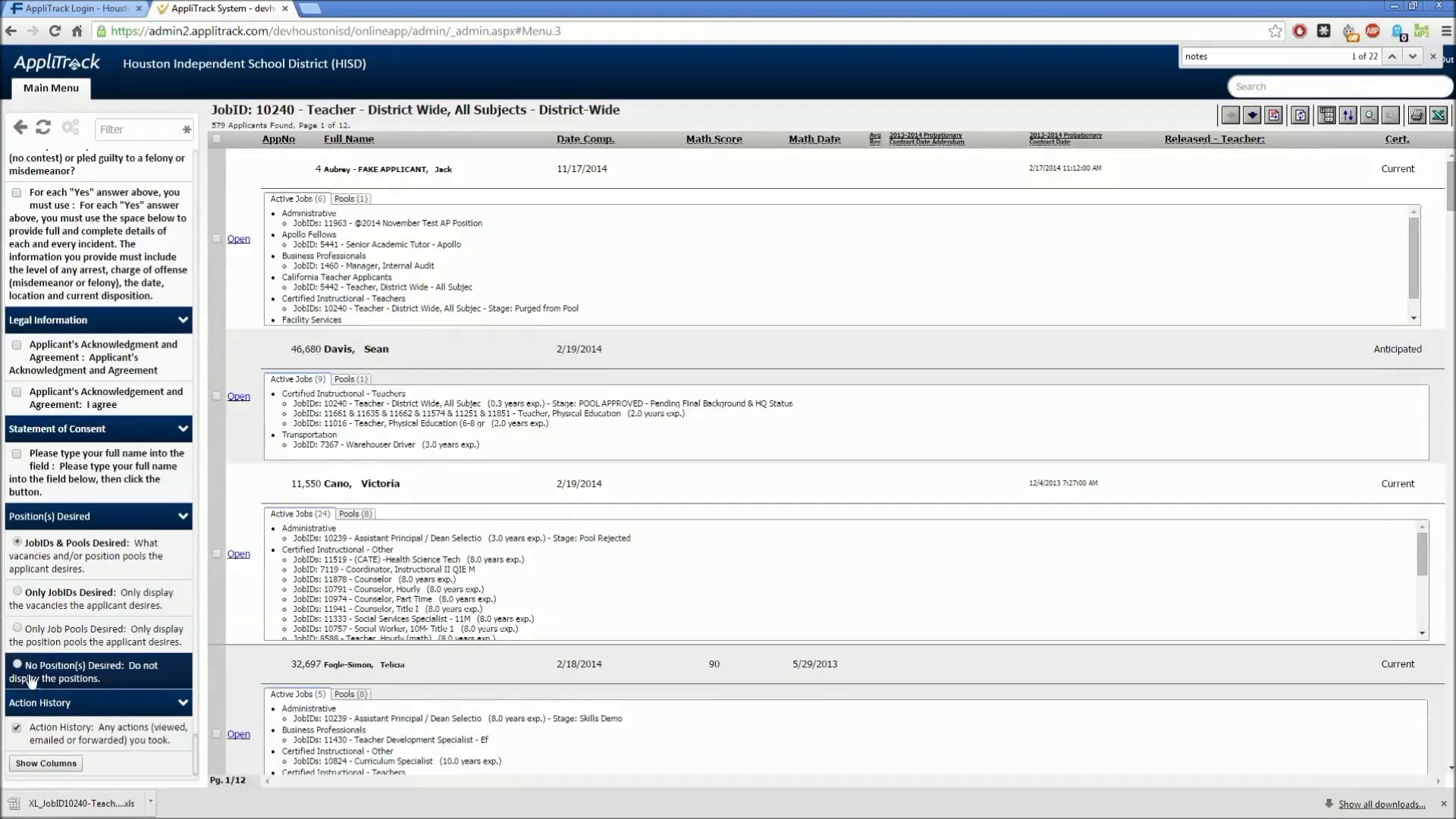The width and height of the screenshot is (1456, 819).
Task: Switch to the Pools (1) tab for Aubrey
Action: point(350,198)
